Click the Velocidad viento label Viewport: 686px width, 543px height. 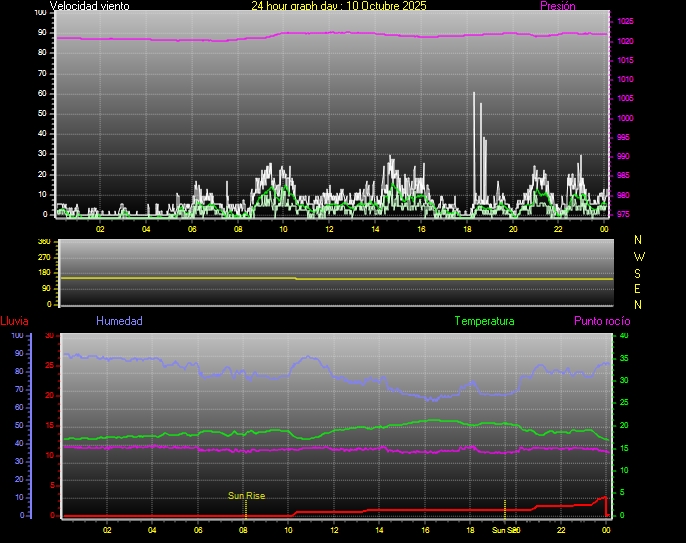click(x=89, y=6)
